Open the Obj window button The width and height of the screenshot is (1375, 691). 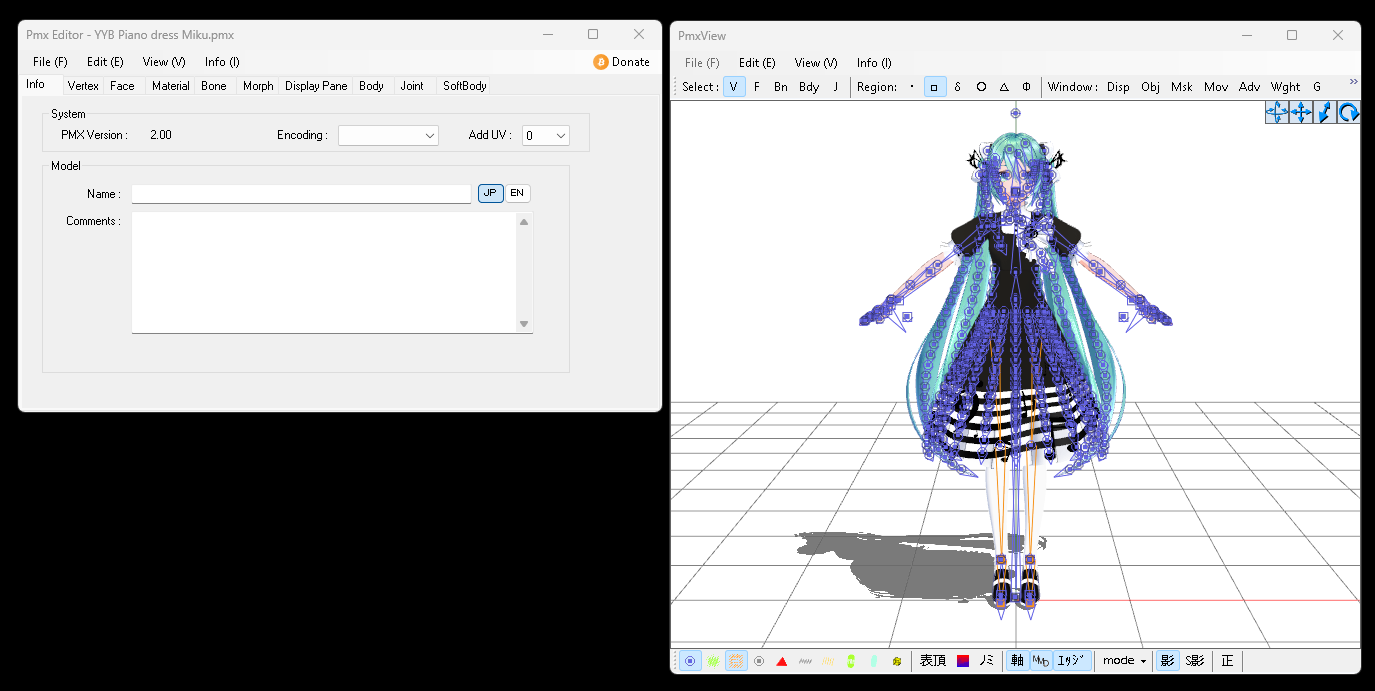click(1150, 87)
